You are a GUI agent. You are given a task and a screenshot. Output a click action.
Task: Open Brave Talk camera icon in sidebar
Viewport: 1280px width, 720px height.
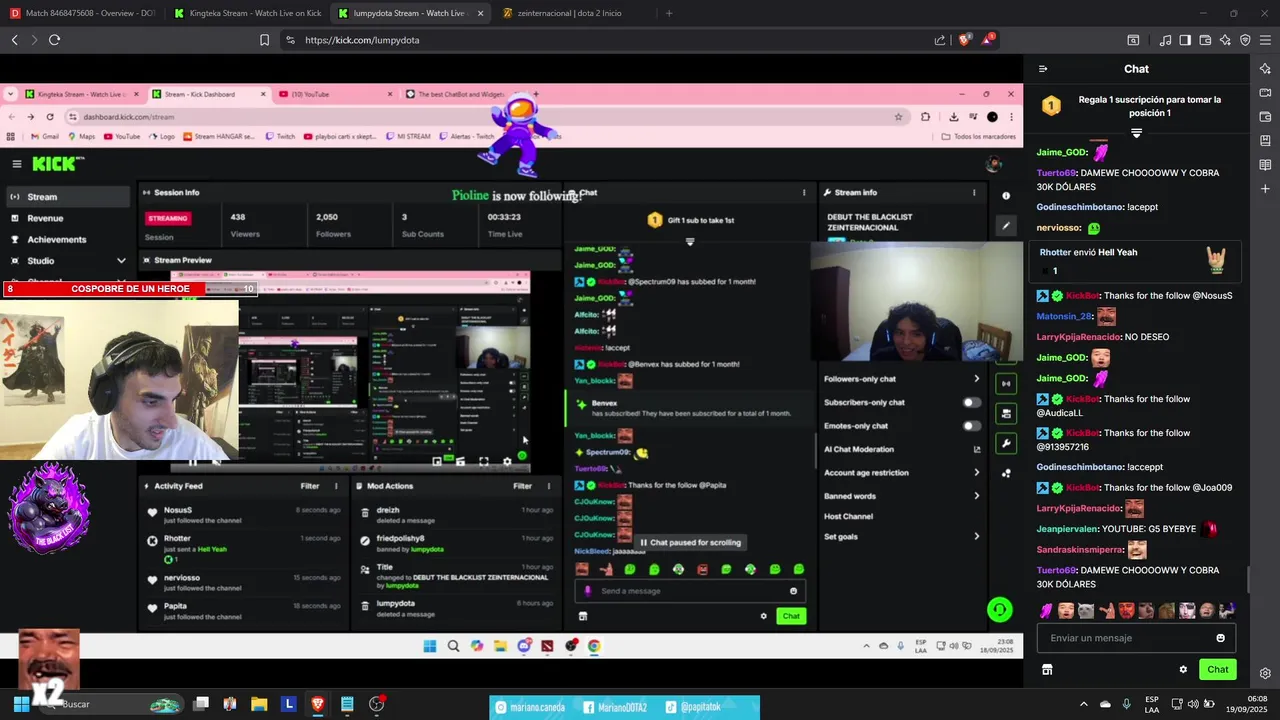[1265, 93]
